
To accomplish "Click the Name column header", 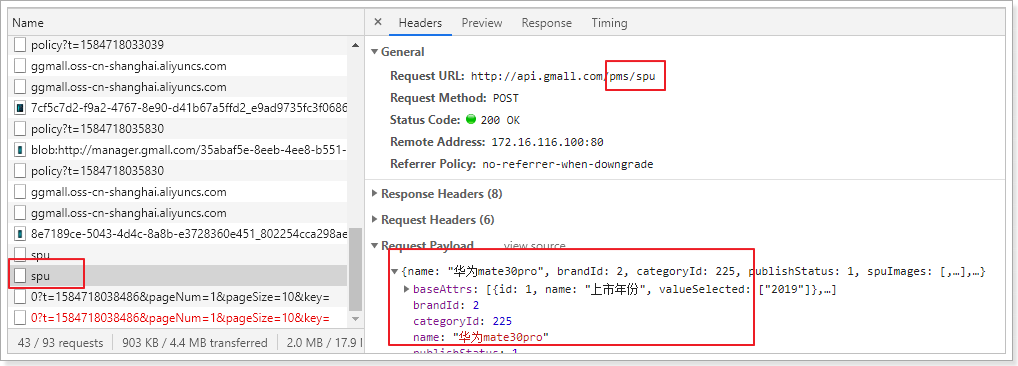I will pos(28,23).
